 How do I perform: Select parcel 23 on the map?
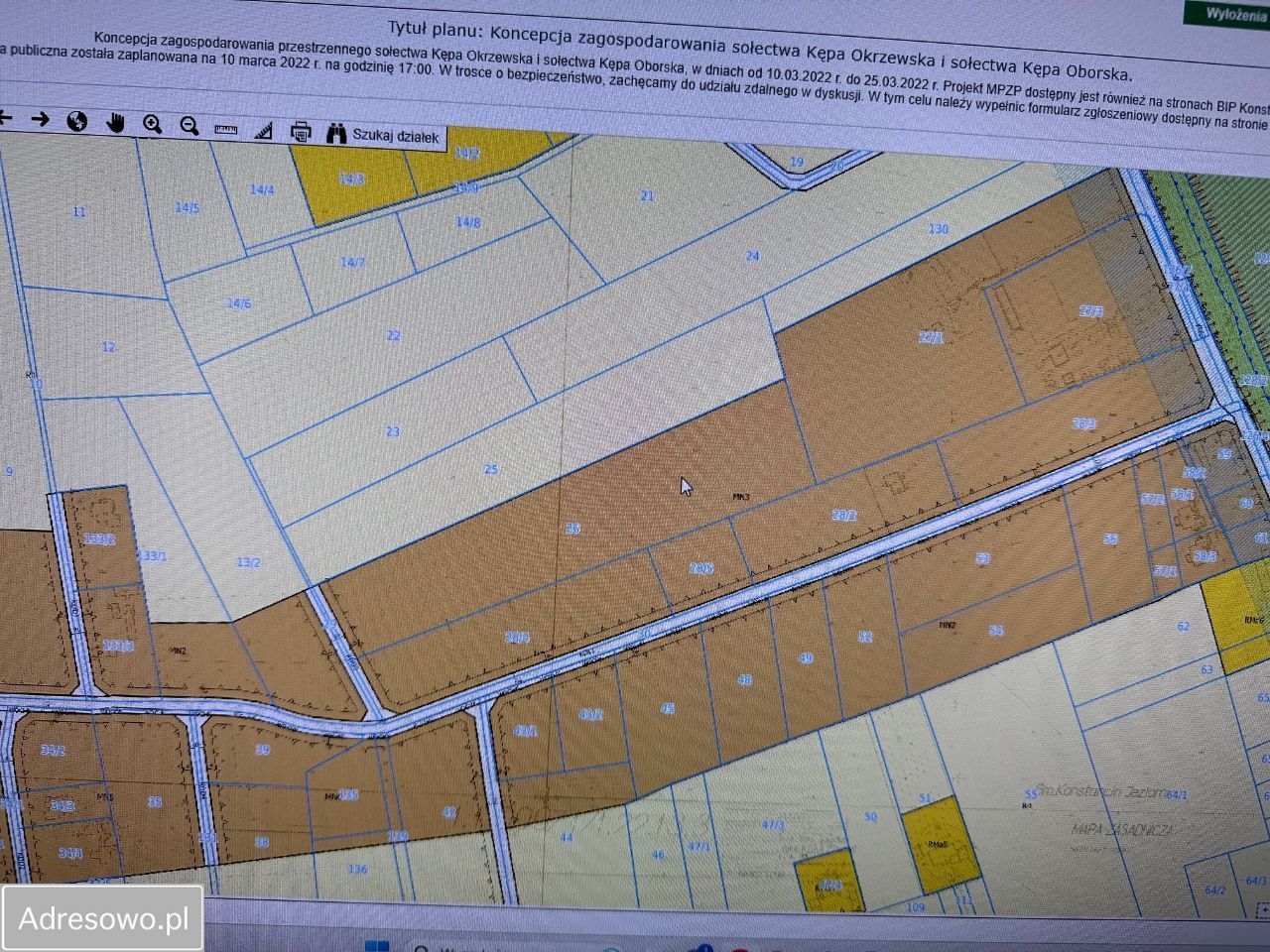click(393, 431)
